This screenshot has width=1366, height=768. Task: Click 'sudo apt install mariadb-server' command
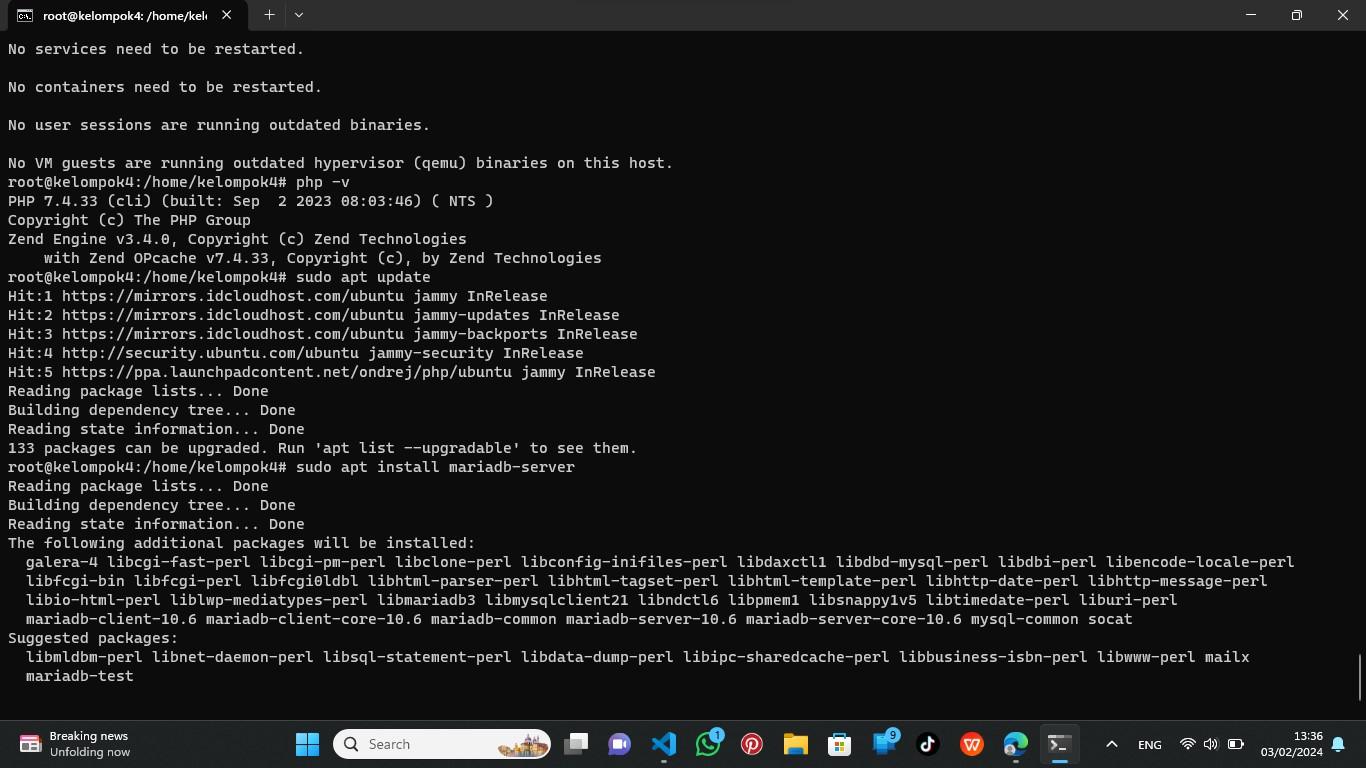coord(435,467)
